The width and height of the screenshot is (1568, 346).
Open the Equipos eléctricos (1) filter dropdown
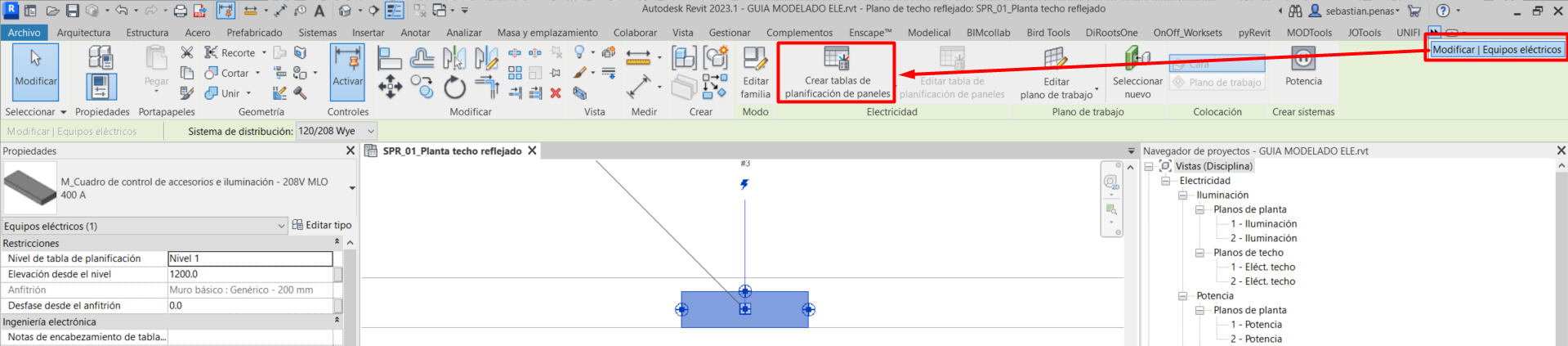click(x=281, y=226)
